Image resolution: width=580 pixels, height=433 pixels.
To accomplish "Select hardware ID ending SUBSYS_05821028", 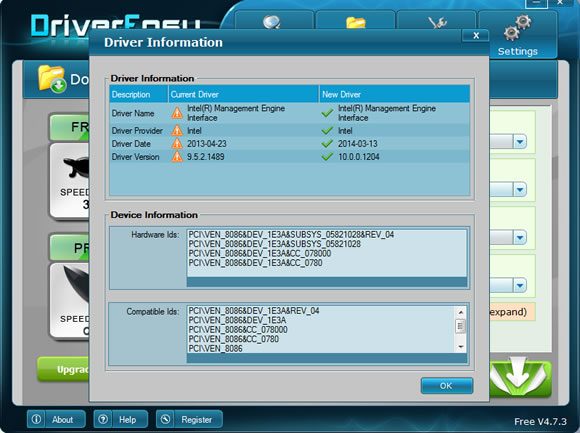I will point(274,244).
